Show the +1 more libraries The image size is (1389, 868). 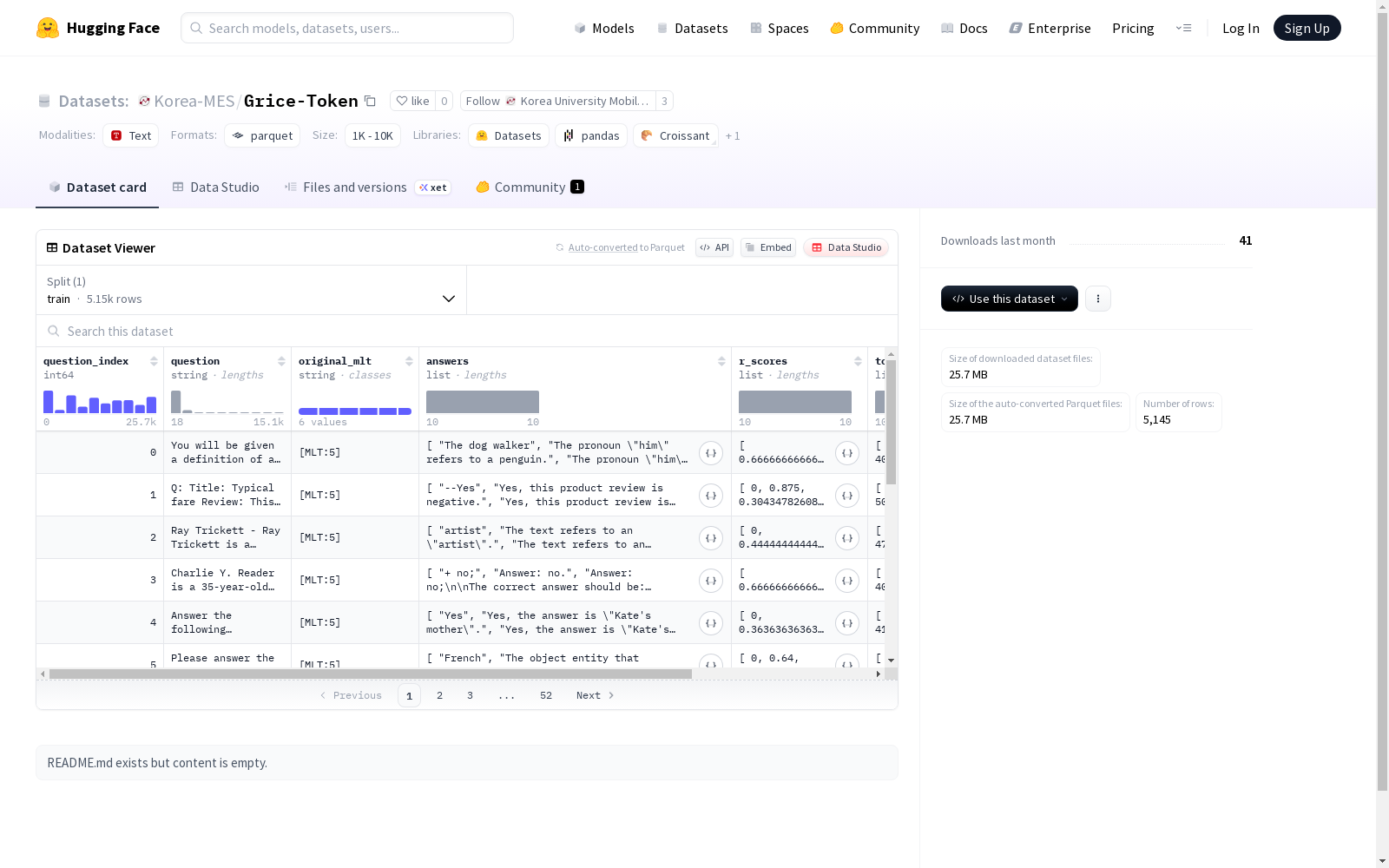[x=733, y=135]
